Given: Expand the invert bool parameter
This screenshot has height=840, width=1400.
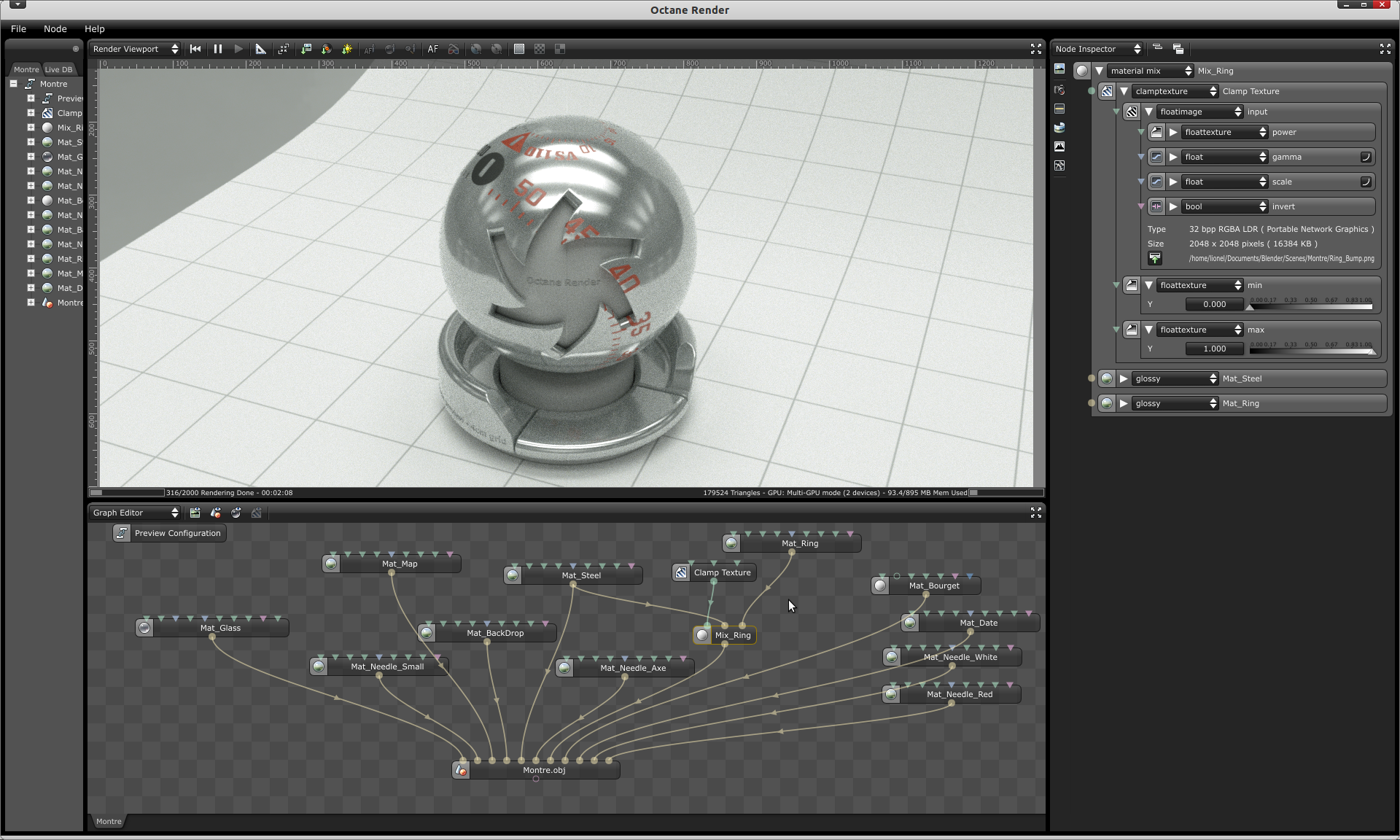Looking at the screenshot, I should tap(1173, 206).
